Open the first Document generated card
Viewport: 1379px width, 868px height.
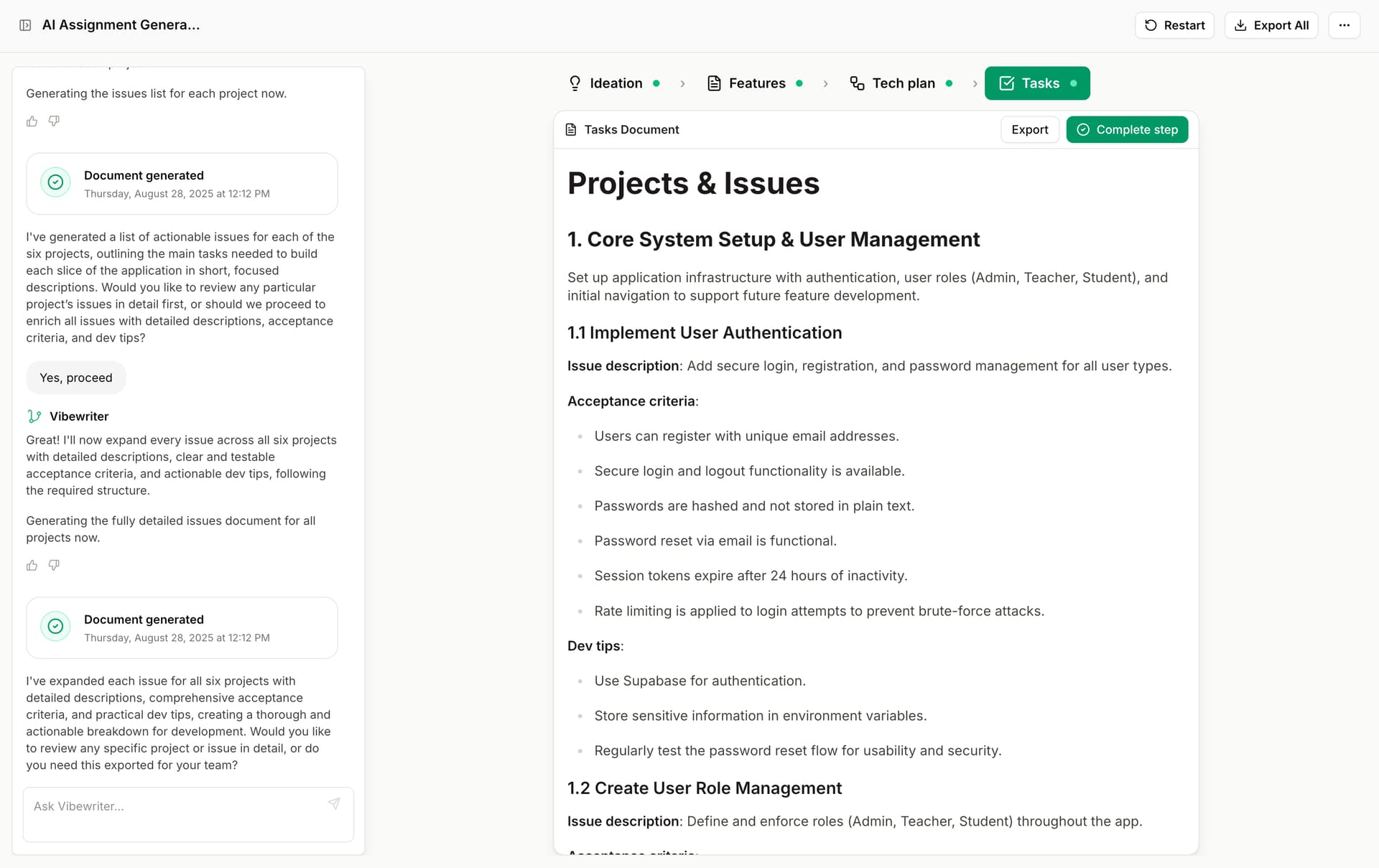click(182, 184)
